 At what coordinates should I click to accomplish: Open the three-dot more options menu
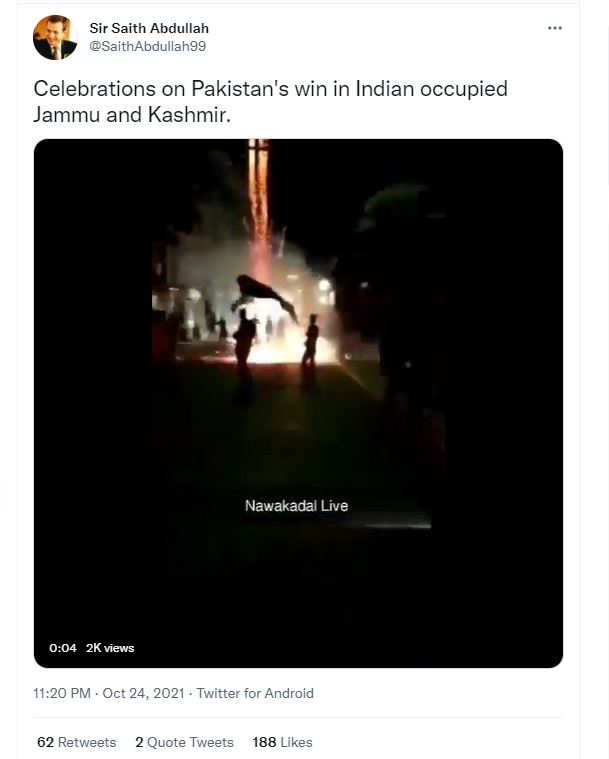pyautogui.click(x=554, y=28)
